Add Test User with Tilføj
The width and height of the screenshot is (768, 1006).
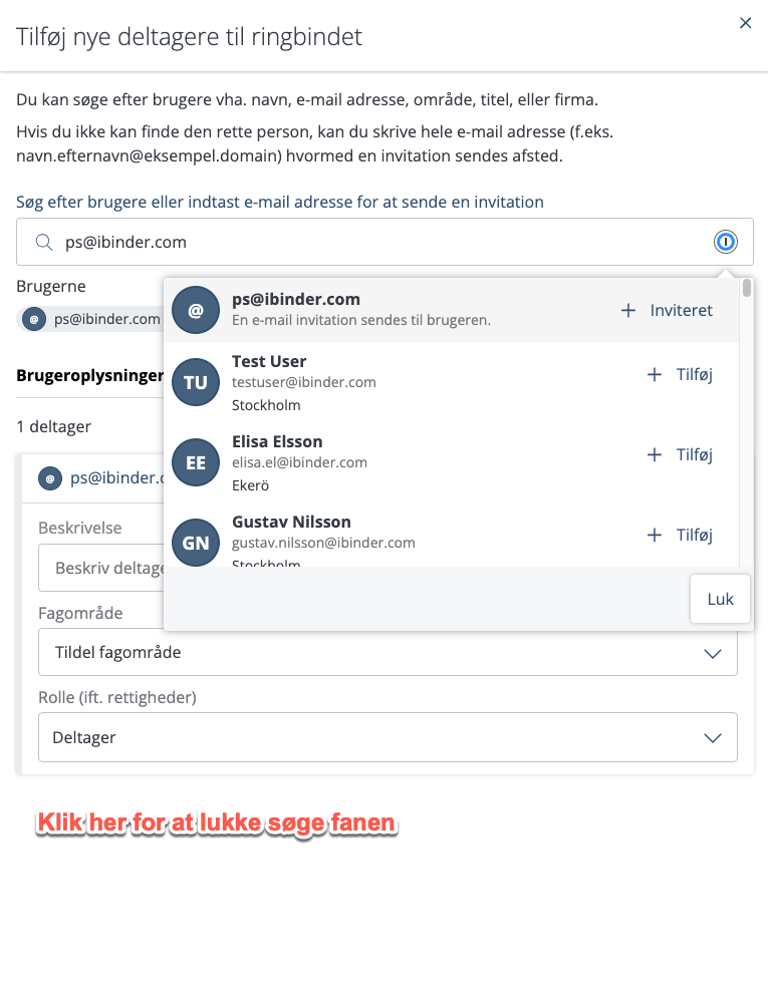coord(680,374)
